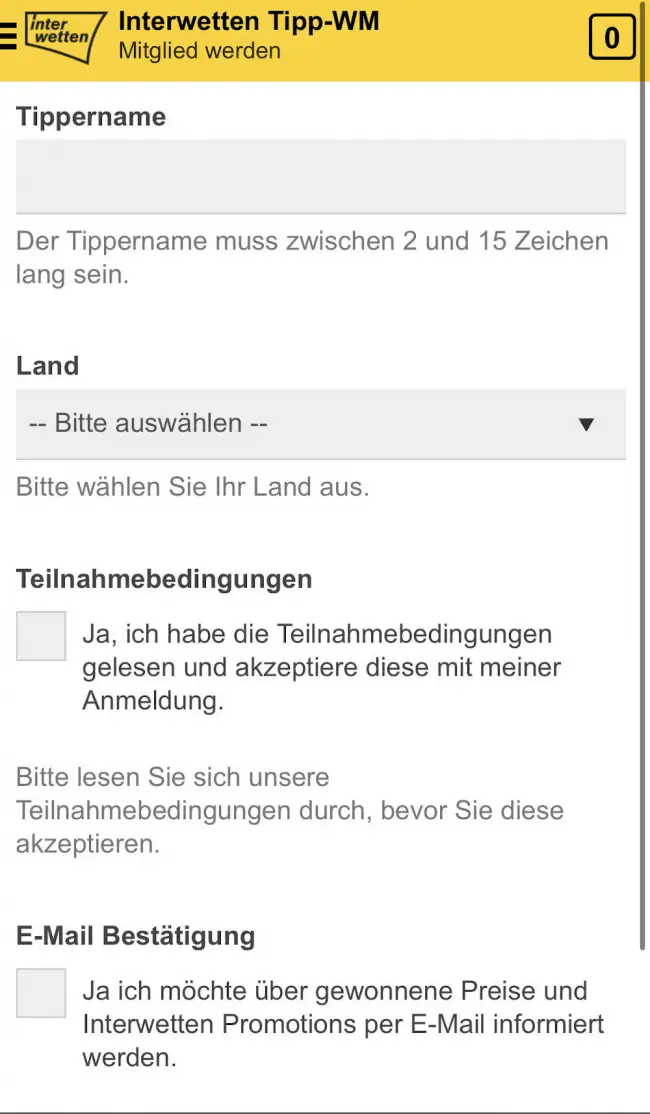
Task: Click the Tippername length hint text
Action: tap(311, 257)
